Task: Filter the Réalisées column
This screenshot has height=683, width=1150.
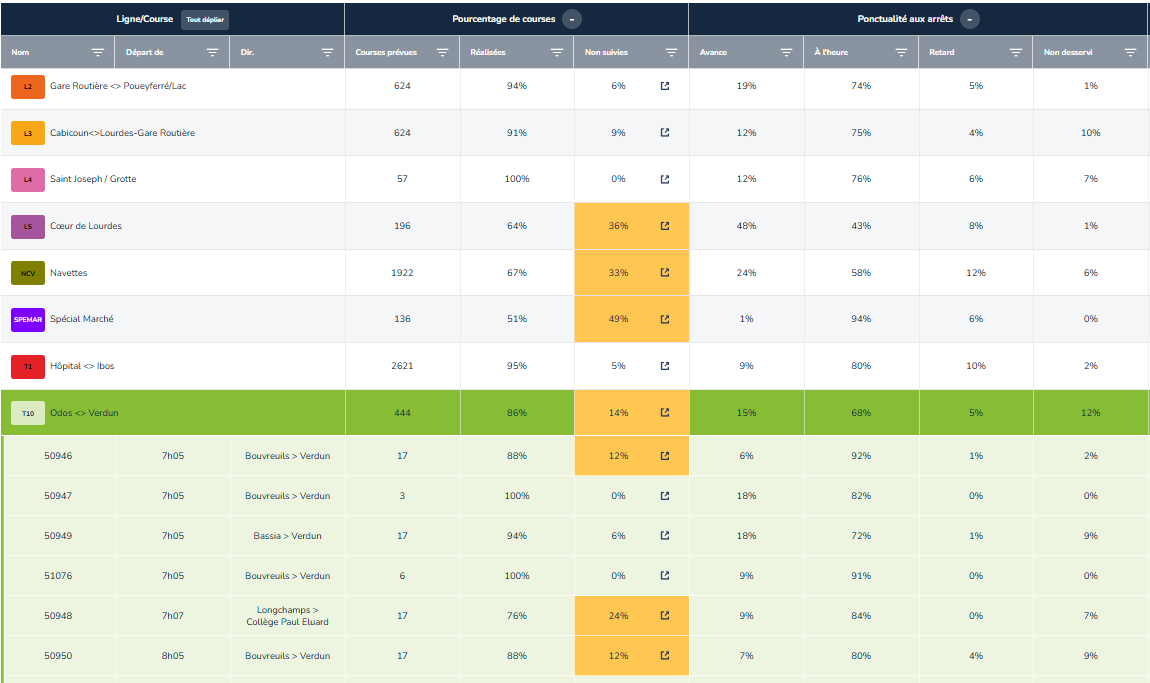Action: pos(557,53)
